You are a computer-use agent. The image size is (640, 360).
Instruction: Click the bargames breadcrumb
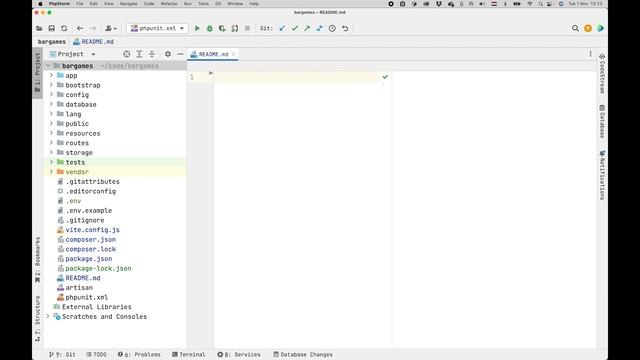coord(52,42)
